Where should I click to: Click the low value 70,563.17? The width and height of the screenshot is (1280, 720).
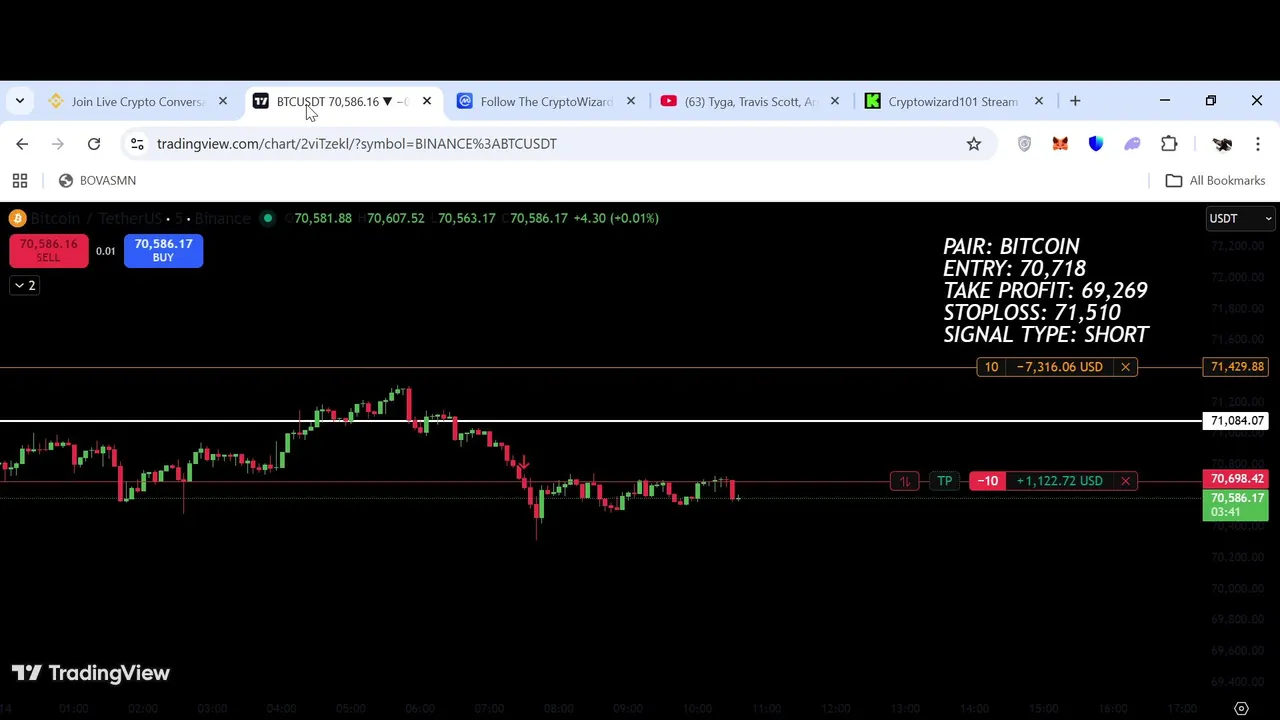(466, 218)
